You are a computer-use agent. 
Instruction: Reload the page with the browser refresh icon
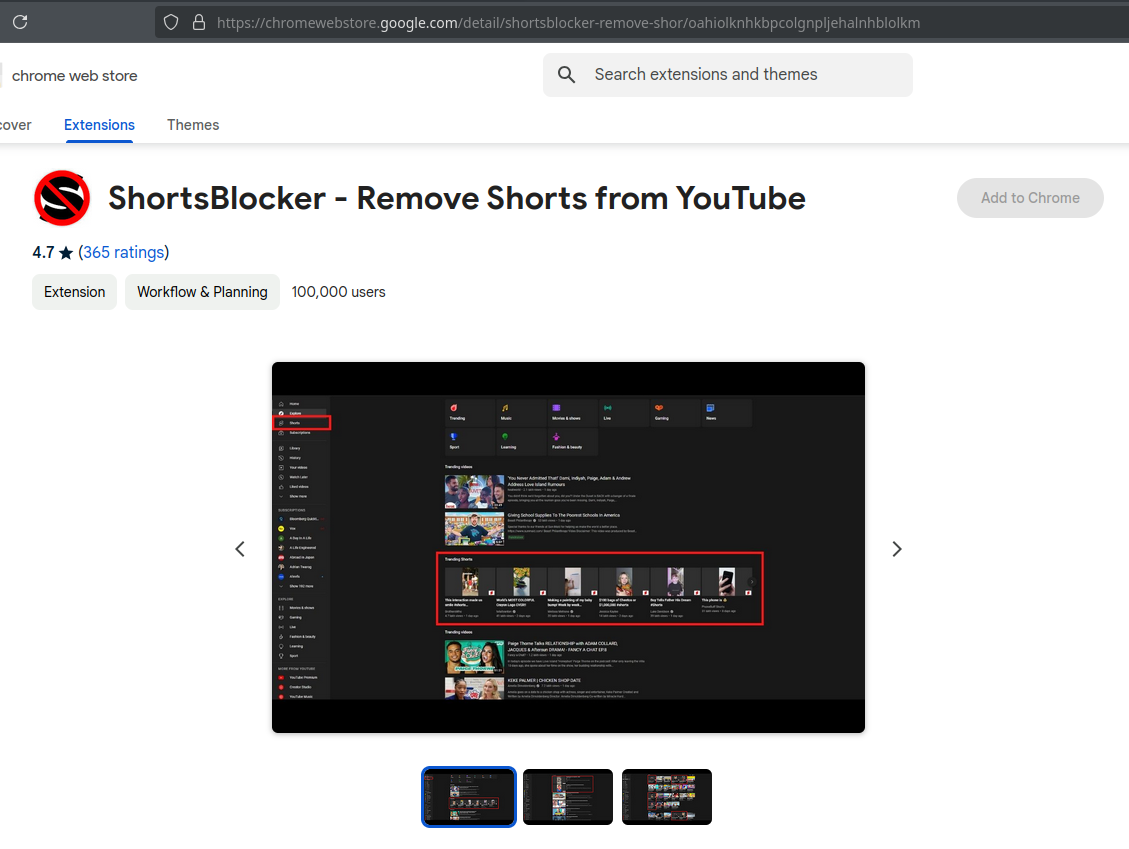coord(20,21)
